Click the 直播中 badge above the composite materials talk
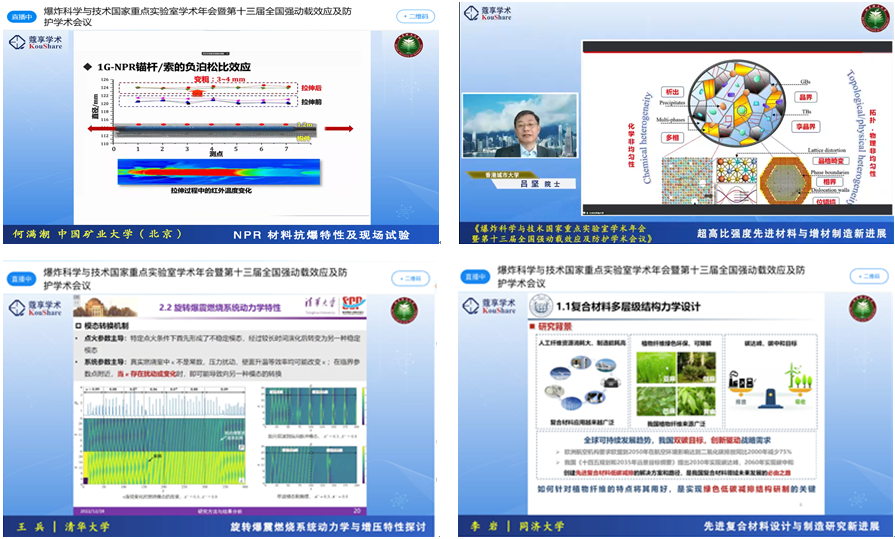The height and width of the screenshot is (539, 895). (472, 276)
